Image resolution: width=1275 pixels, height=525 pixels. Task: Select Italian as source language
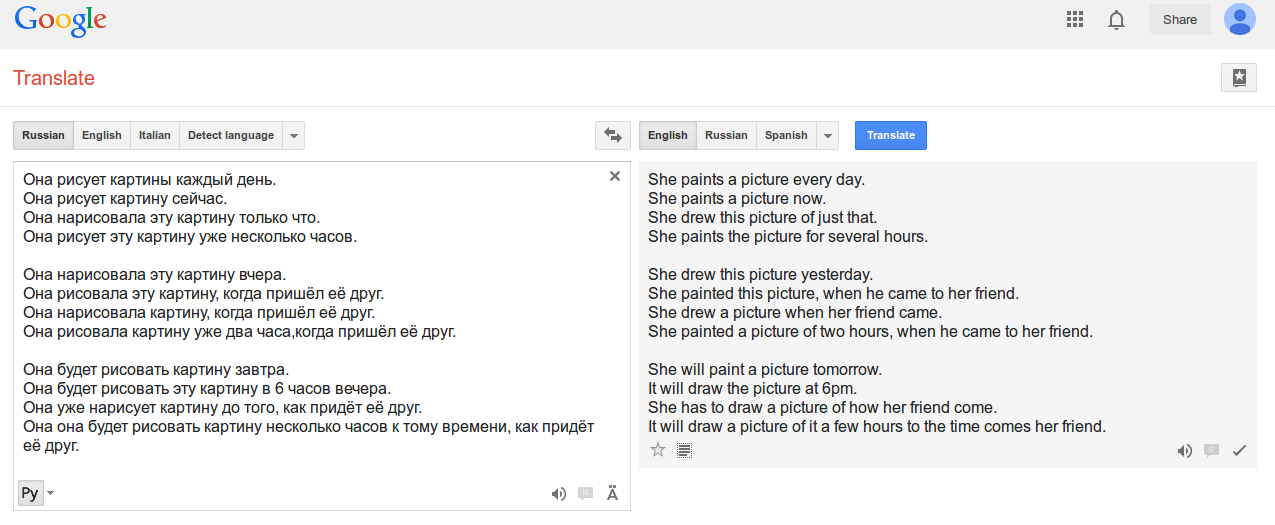point(155,135)
